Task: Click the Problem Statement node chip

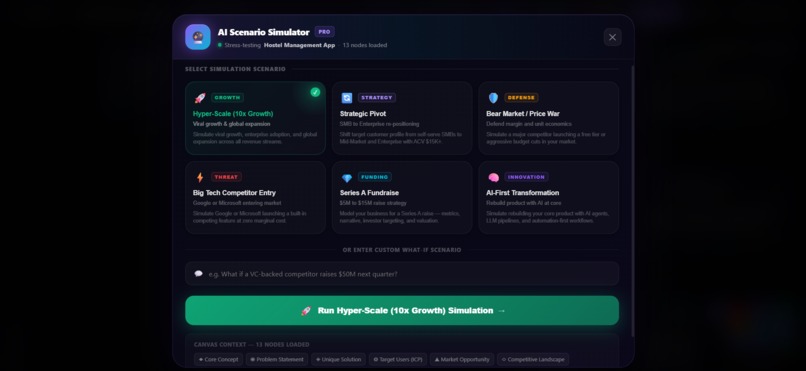Action: [x=277, y=360]
